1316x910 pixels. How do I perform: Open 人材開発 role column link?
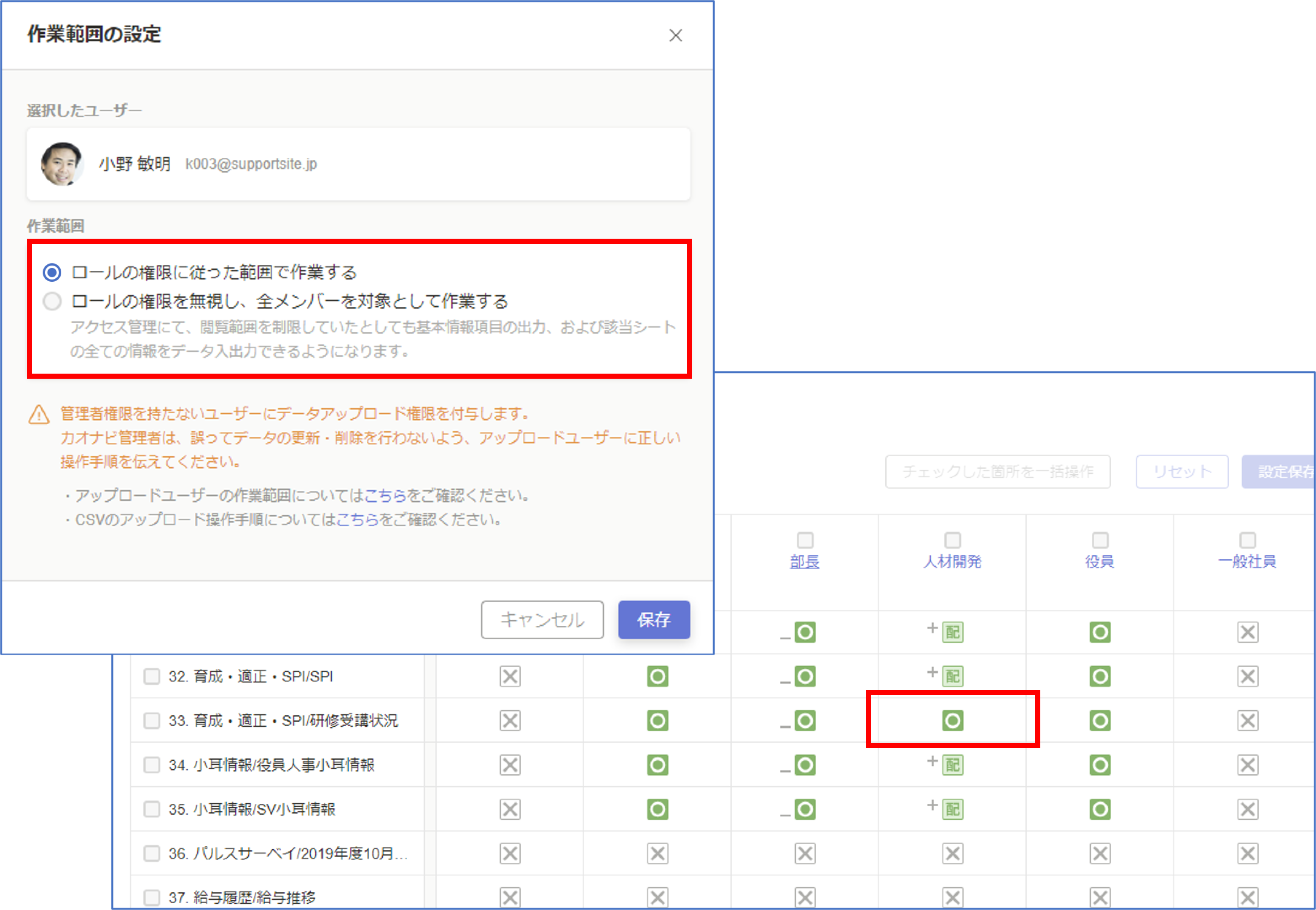[952, 562]
